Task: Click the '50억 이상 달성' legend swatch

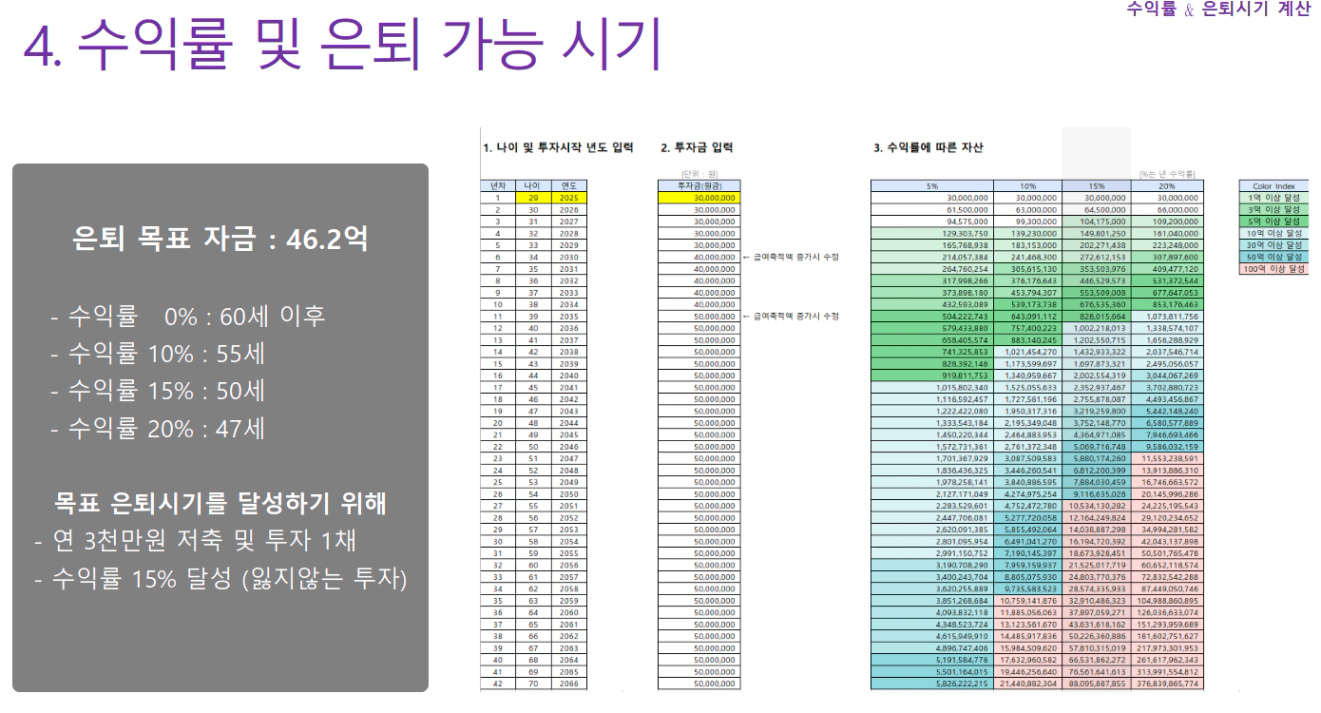Action: coord(1272,257)
